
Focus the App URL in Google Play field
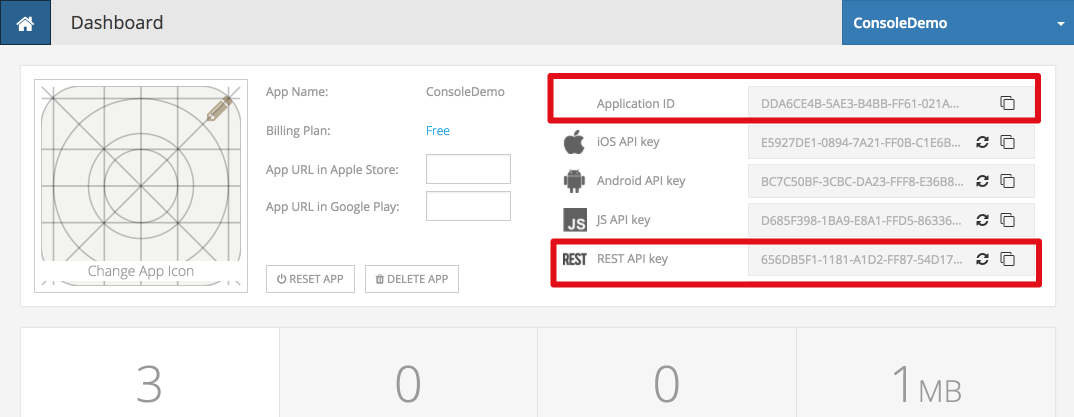[x=469, y=206]
